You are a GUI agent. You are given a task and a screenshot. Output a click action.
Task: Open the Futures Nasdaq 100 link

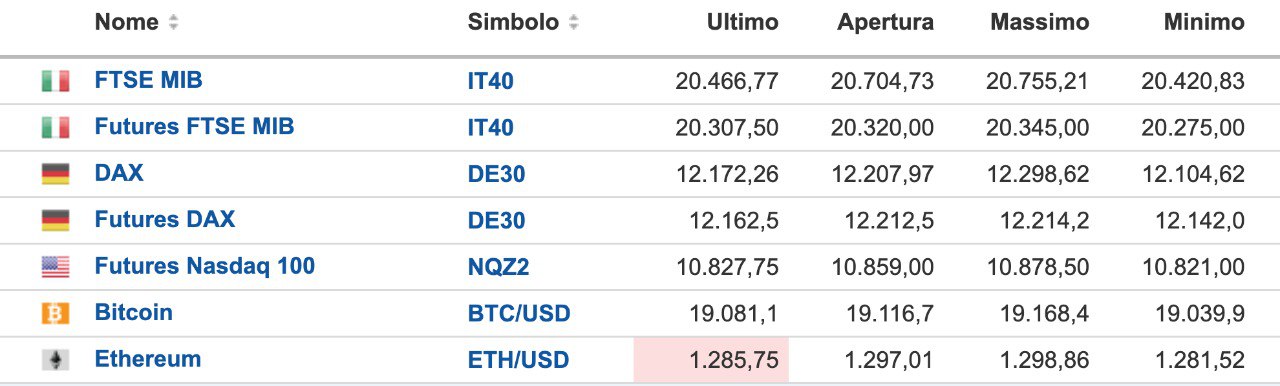pyautogui.click(x=205, y=266)
